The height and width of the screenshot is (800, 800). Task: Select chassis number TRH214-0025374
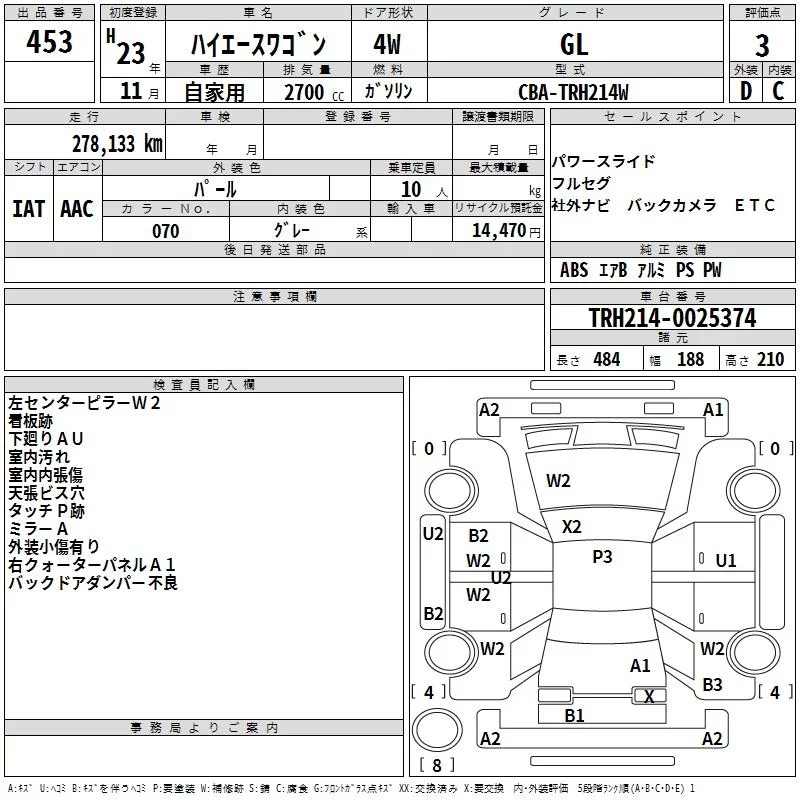pyautogui.click(x=672, y=318)
